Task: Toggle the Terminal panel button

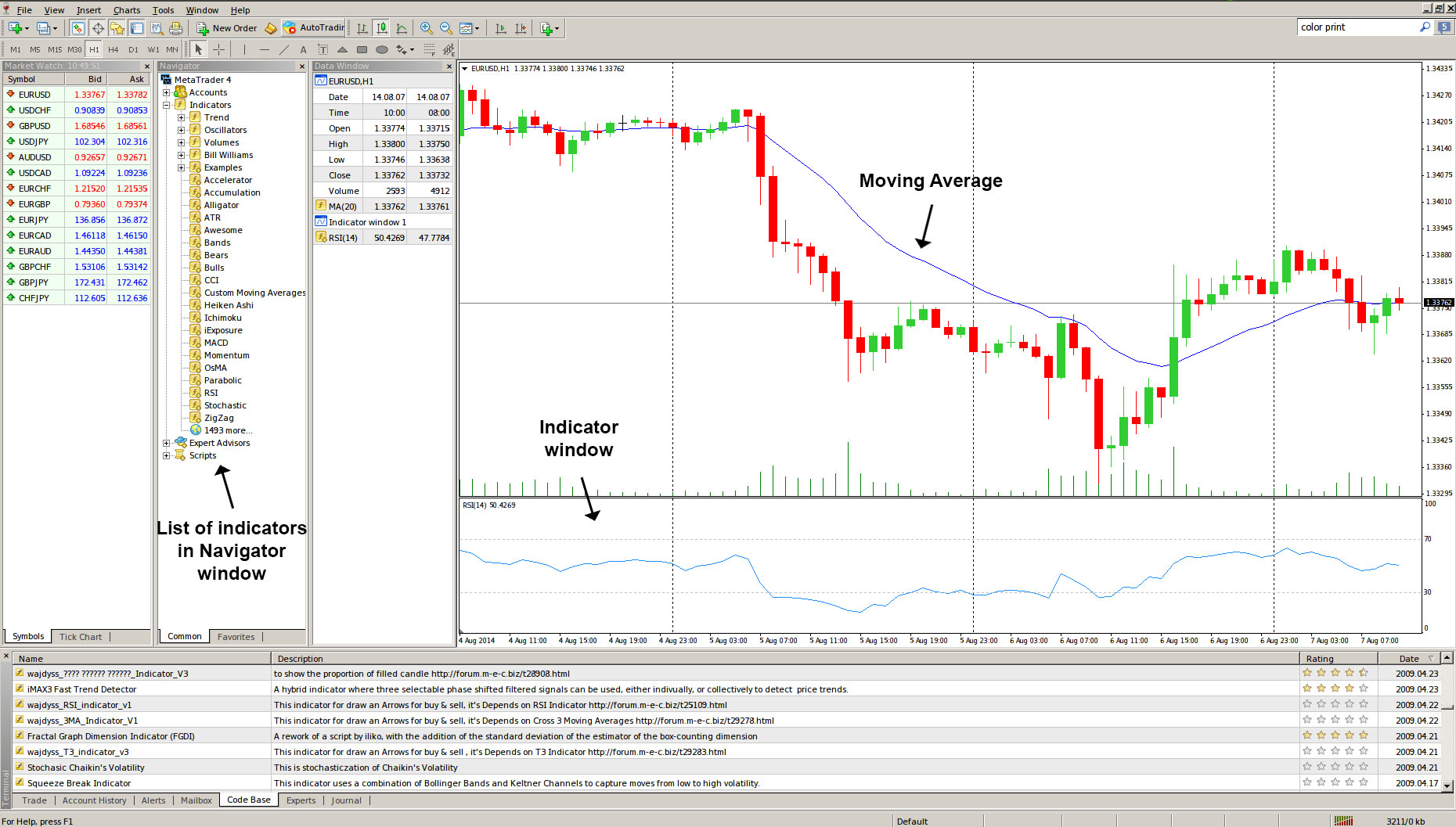Action: click(137, 28)
